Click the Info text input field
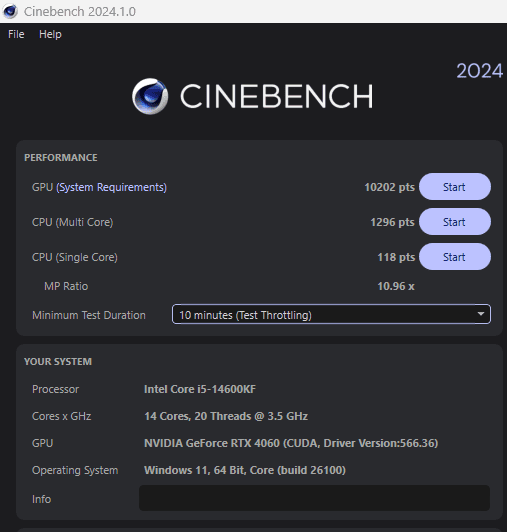 pyautogui.click(x=314, y=498)
